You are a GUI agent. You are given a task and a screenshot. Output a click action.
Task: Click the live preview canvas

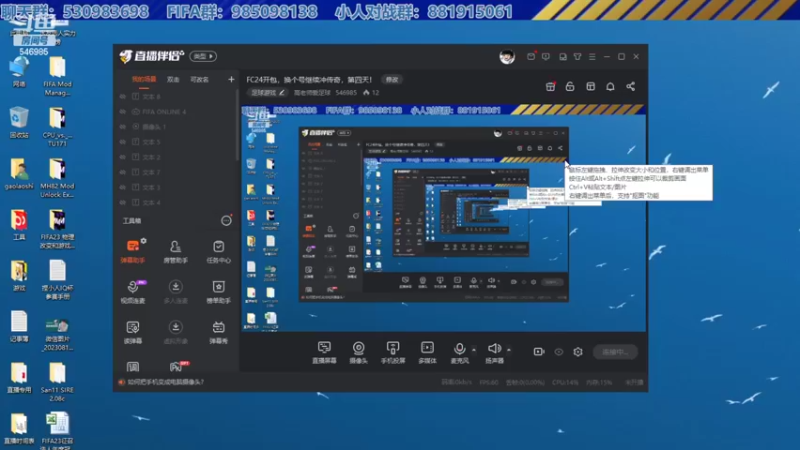pos(443,218)
